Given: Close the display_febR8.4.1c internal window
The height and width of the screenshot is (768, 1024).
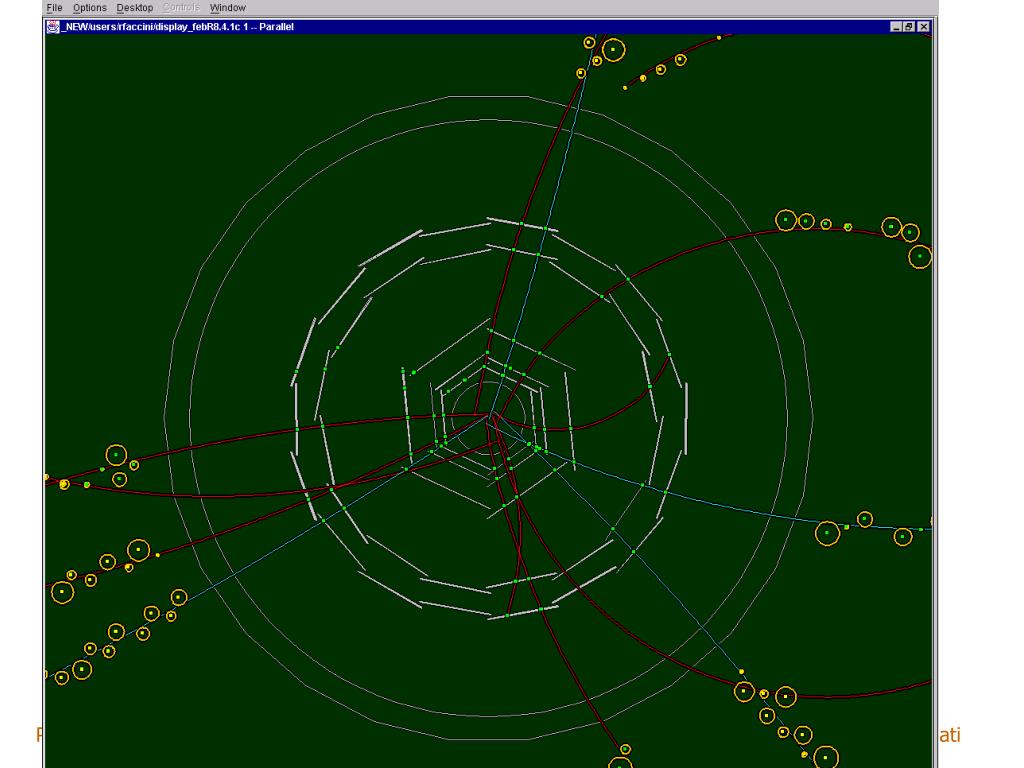Looking at the screenshot, I should point(923,27).
